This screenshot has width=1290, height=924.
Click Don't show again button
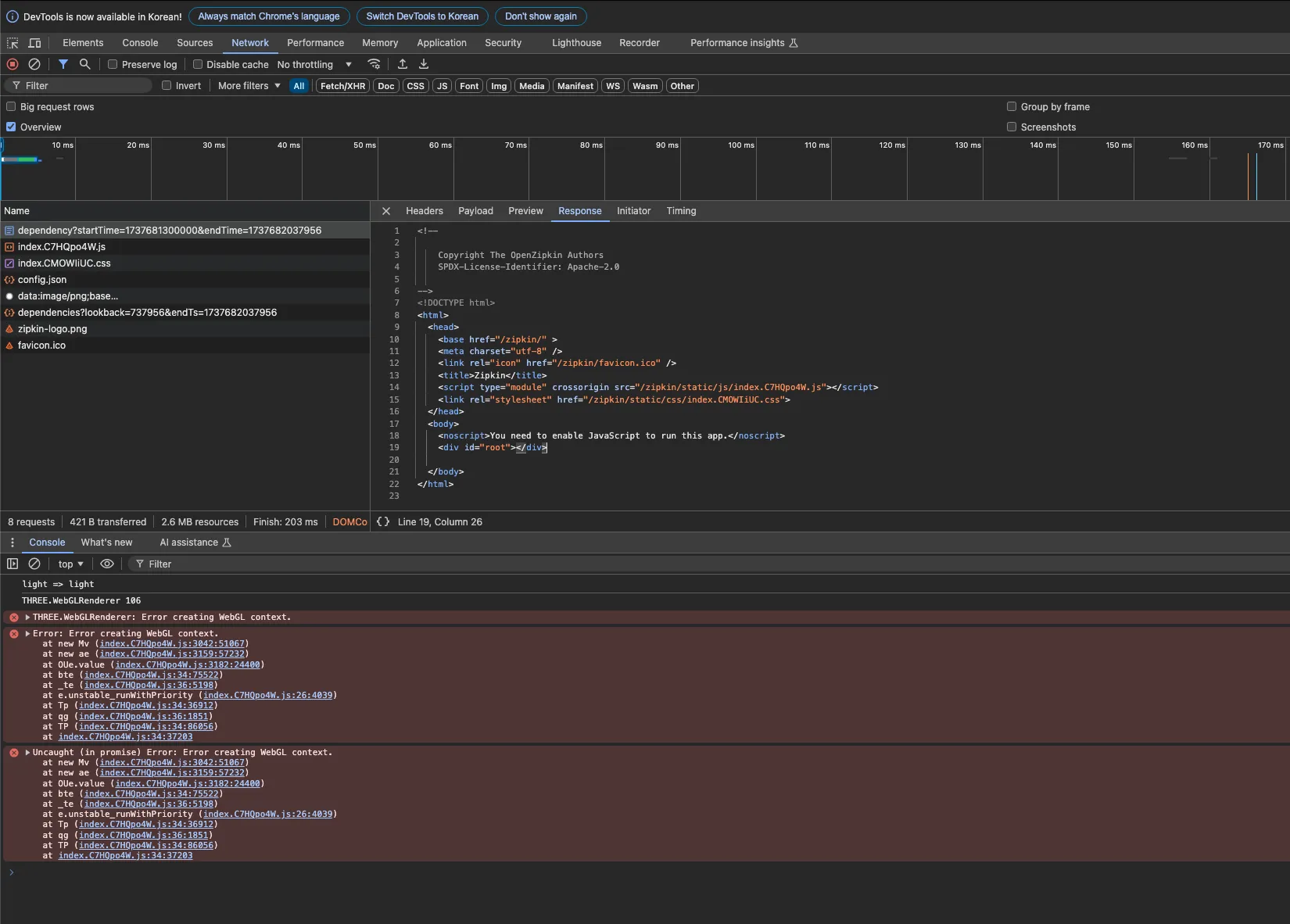pyautogui.click(x=541, y=16)
